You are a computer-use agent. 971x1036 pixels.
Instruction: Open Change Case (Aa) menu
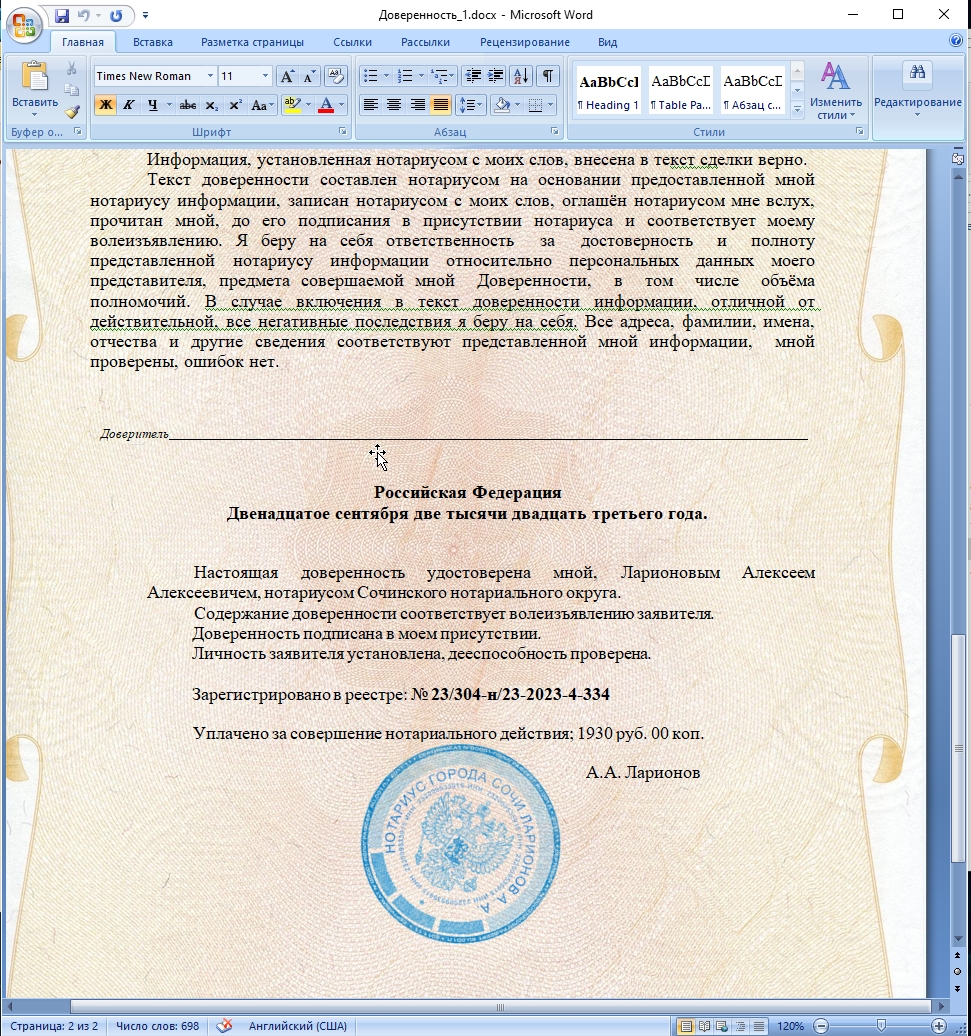[x=262, y=105]
